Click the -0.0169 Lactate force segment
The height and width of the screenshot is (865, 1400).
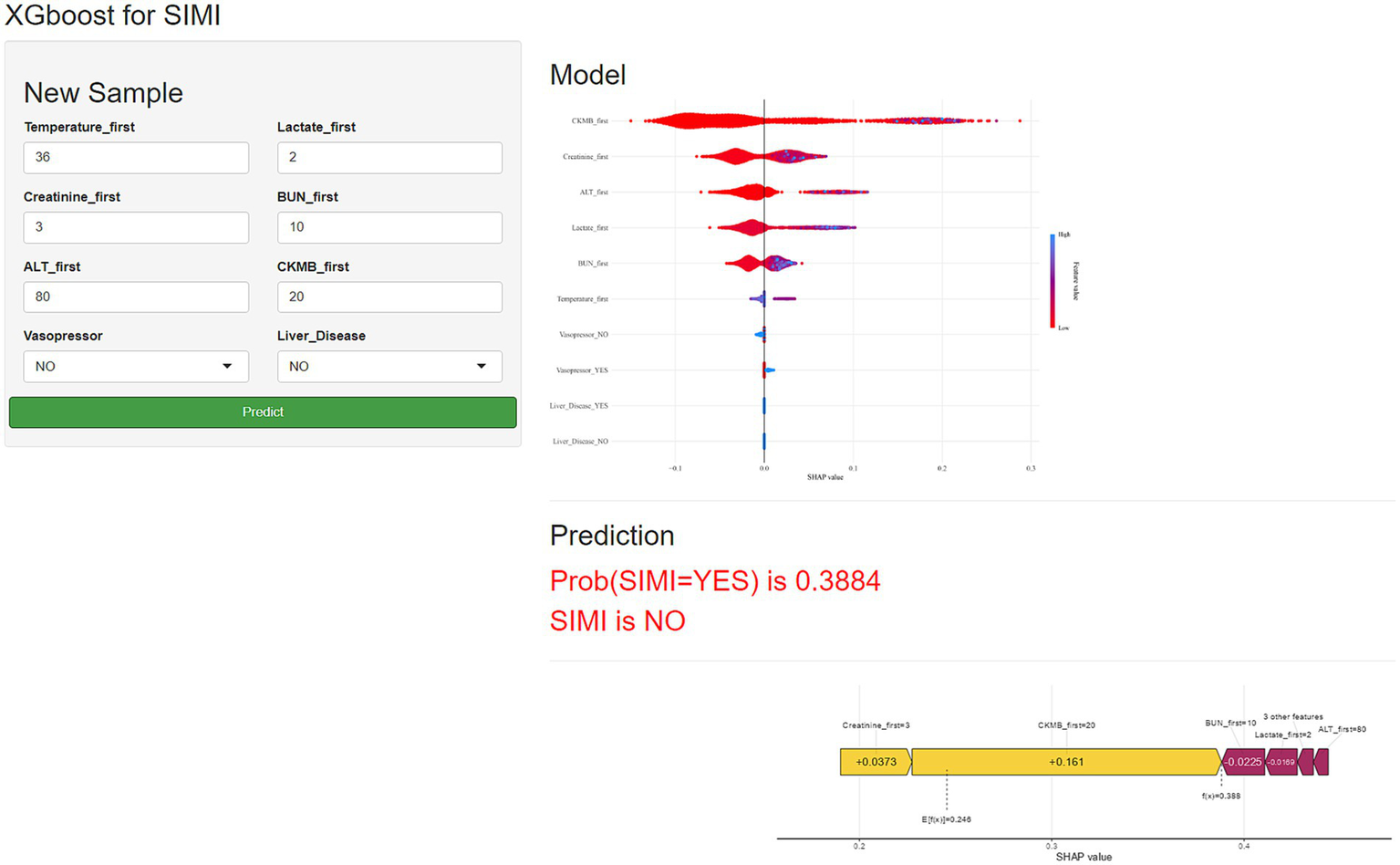1281,762
